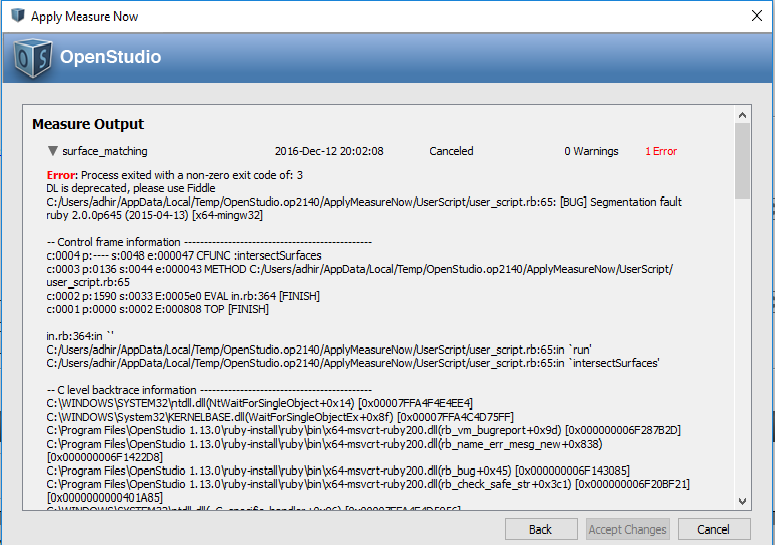
Task: Click the OpenStudio logo icon in banner
Action: (x=33, y=58)
